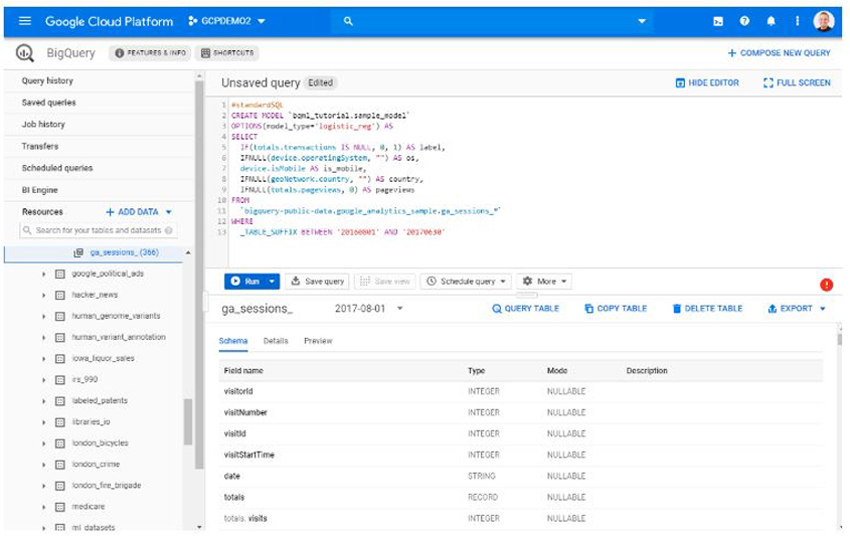
Task: Open Transfers
Action: [40, 146]
